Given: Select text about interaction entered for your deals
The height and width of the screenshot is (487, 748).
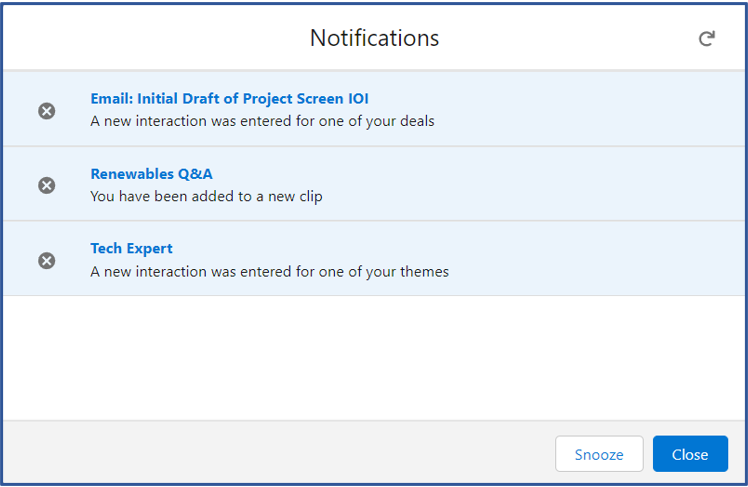Looking at the screenshot, I should pyautogui.click(x=262, y=121).
